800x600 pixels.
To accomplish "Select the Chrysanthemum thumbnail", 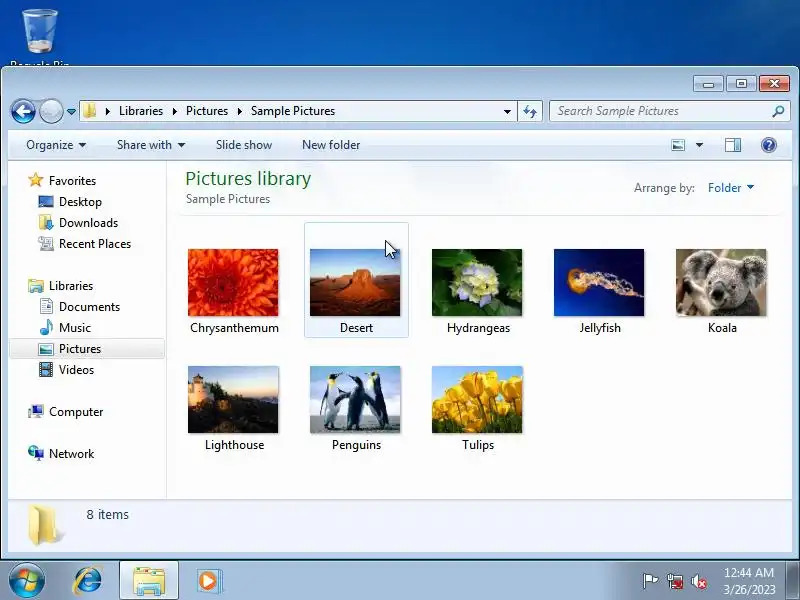I will 233,283.
